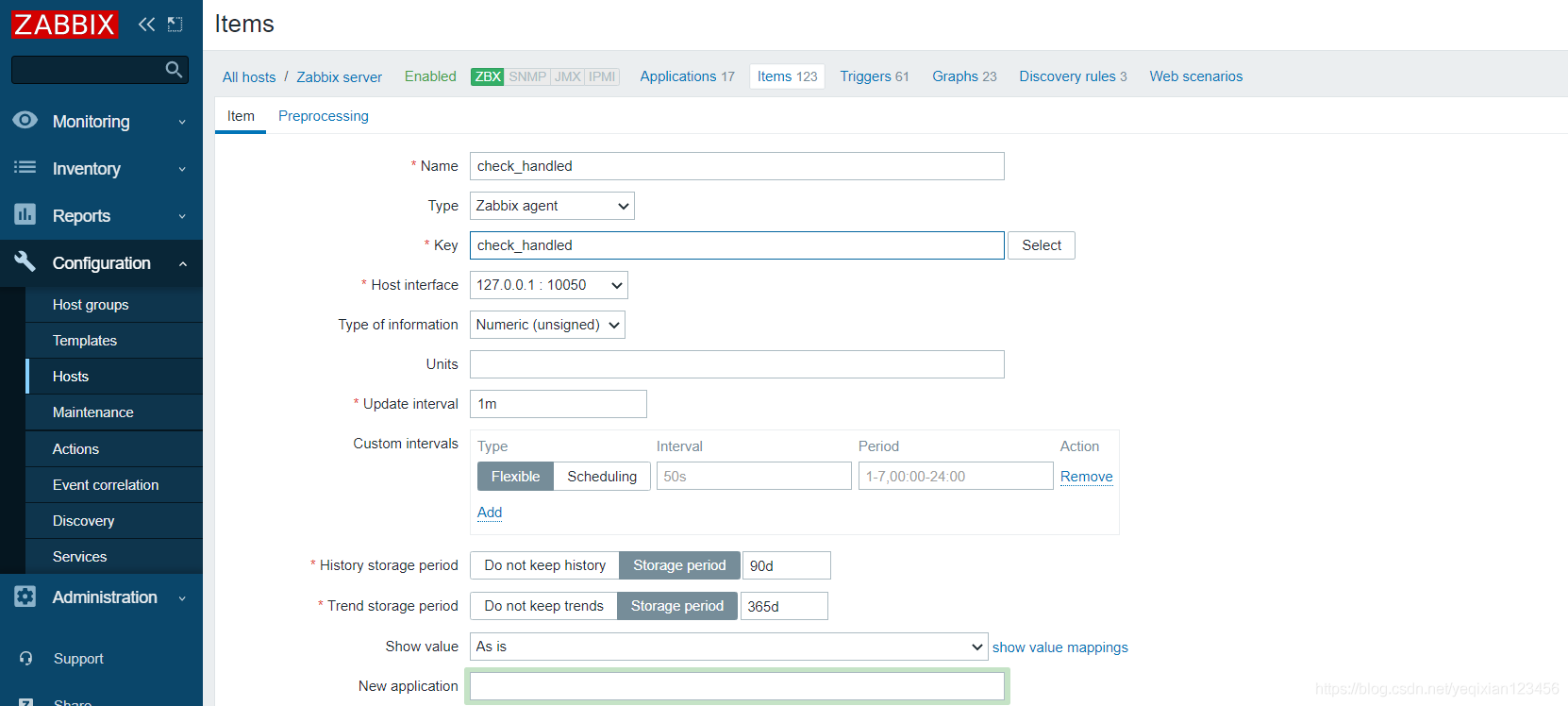
Task: Click the SNMP availability badge
Action: 527,76
